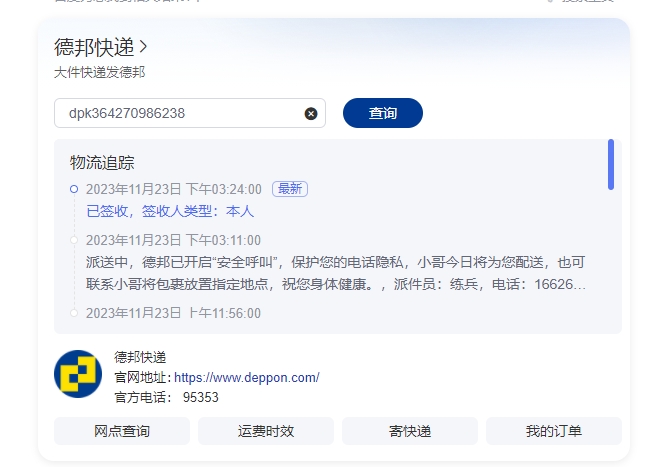Click the 派送中 delivery message text
This screenshot has width=651, height=467.
click(336, 273)
